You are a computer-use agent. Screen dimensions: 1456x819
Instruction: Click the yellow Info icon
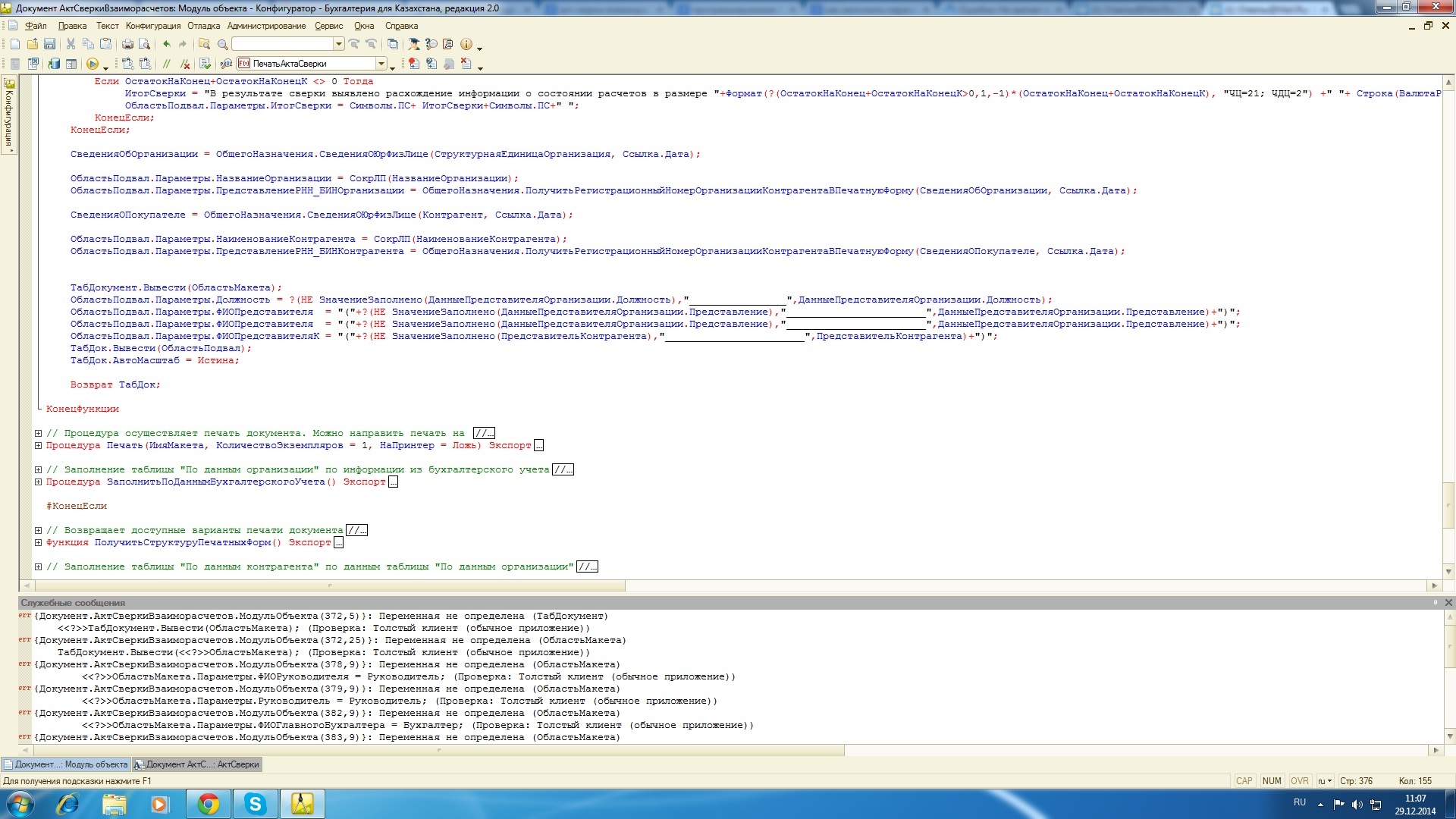pos(466,44)
